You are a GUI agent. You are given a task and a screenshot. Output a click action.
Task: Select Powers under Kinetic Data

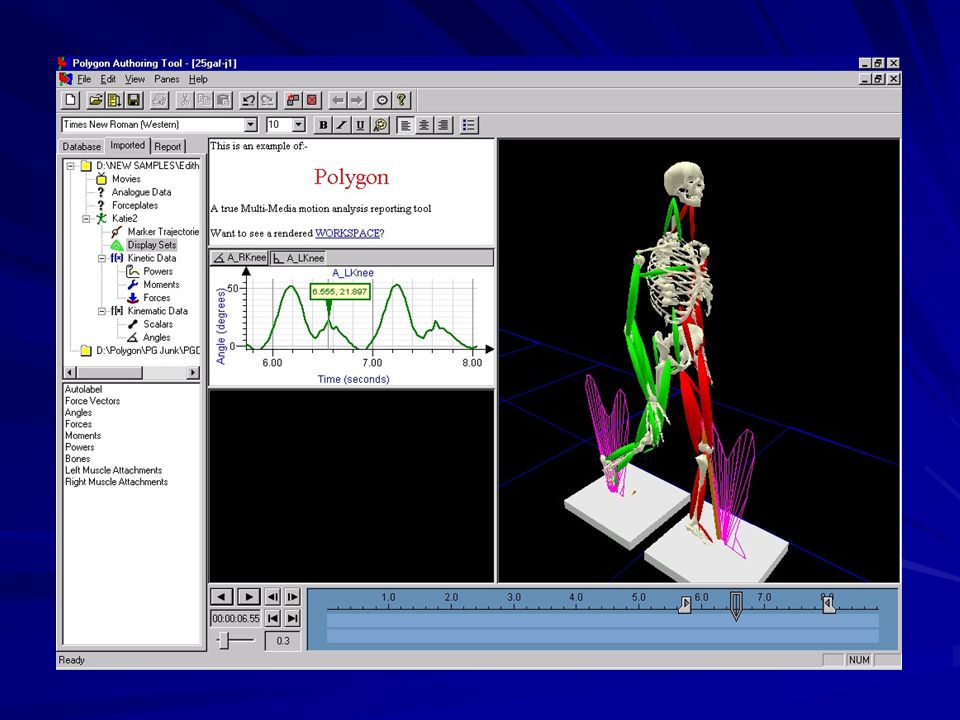coord(158,271)
